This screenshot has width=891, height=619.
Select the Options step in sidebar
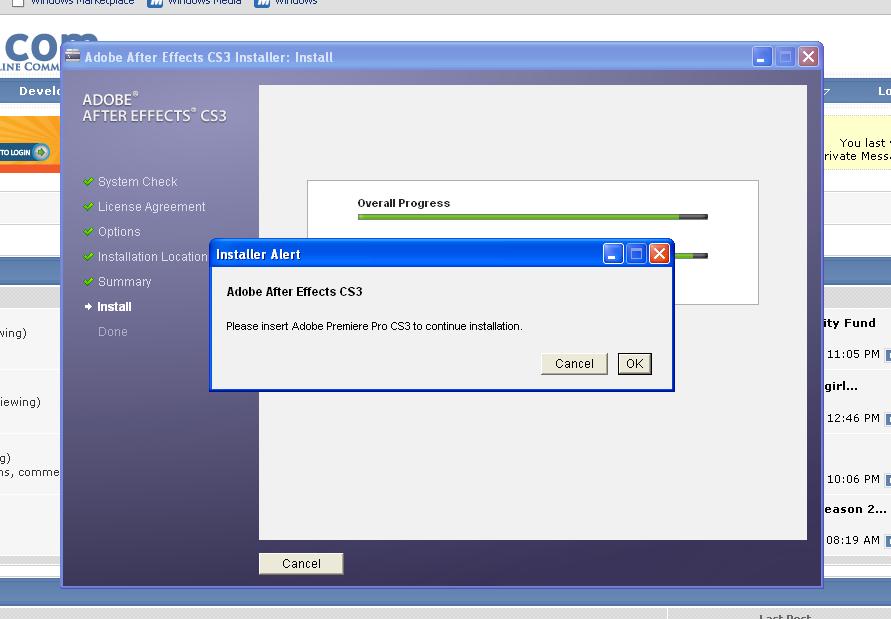119,232
